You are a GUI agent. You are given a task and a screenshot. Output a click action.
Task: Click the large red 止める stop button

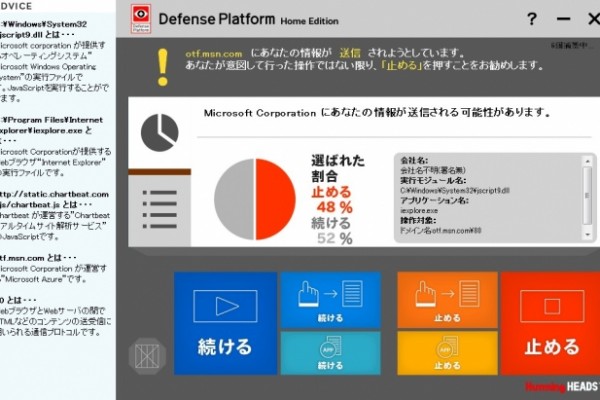(550, 323)
